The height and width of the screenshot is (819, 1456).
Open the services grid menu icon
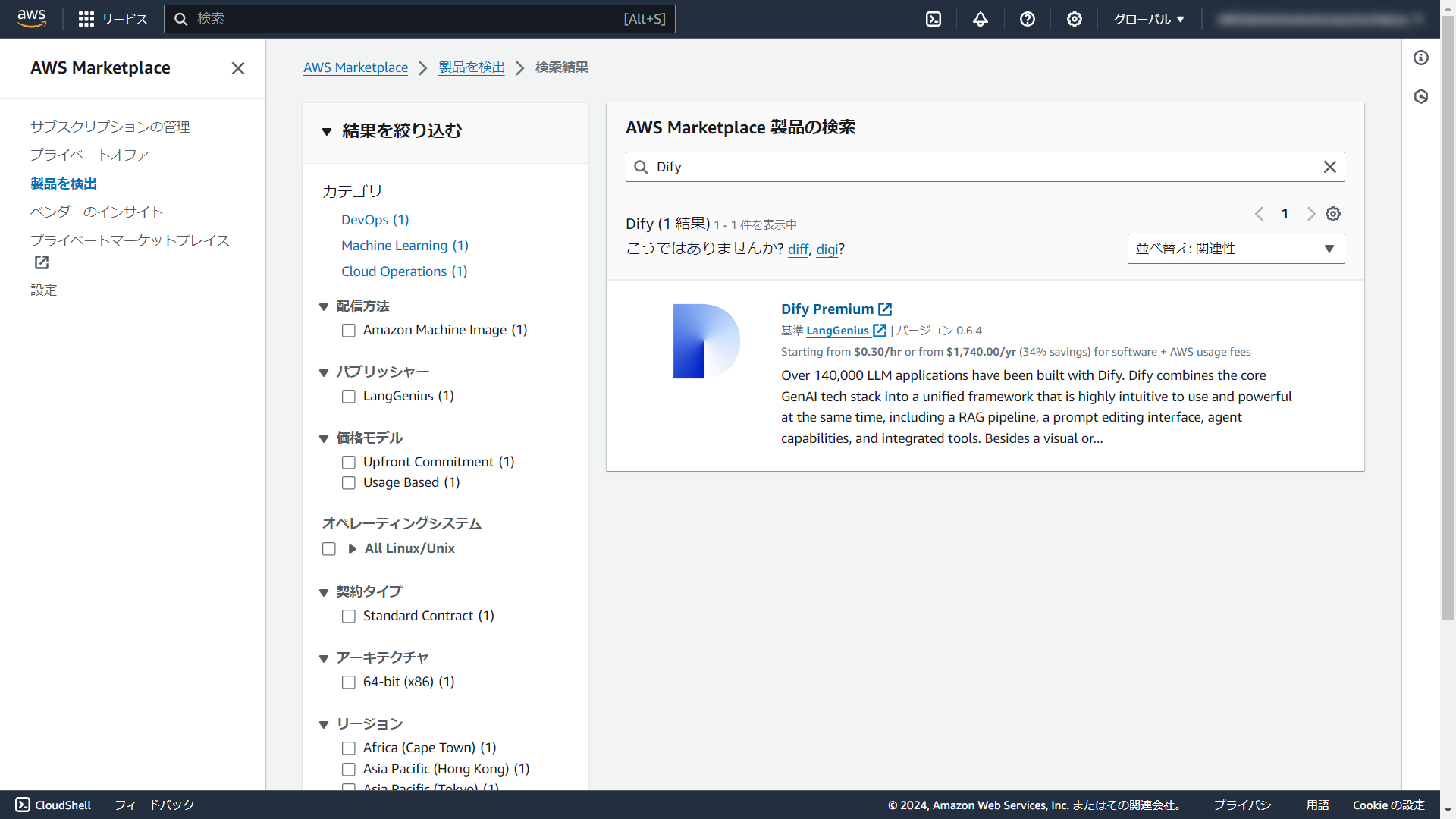click(86, 19)
